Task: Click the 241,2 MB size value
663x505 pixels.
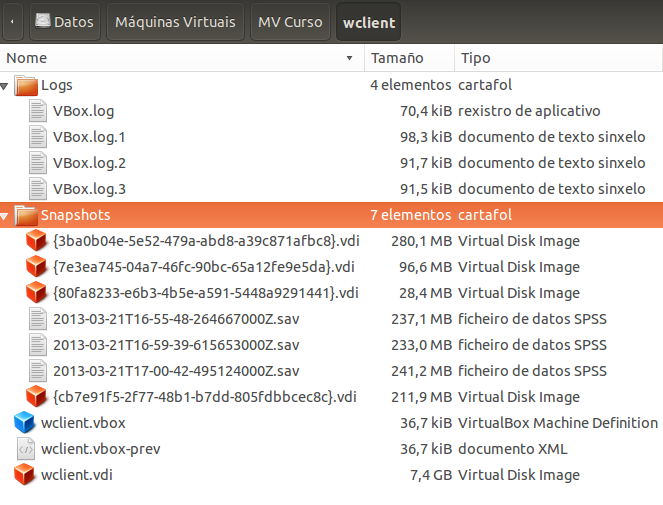Action: 422,371
